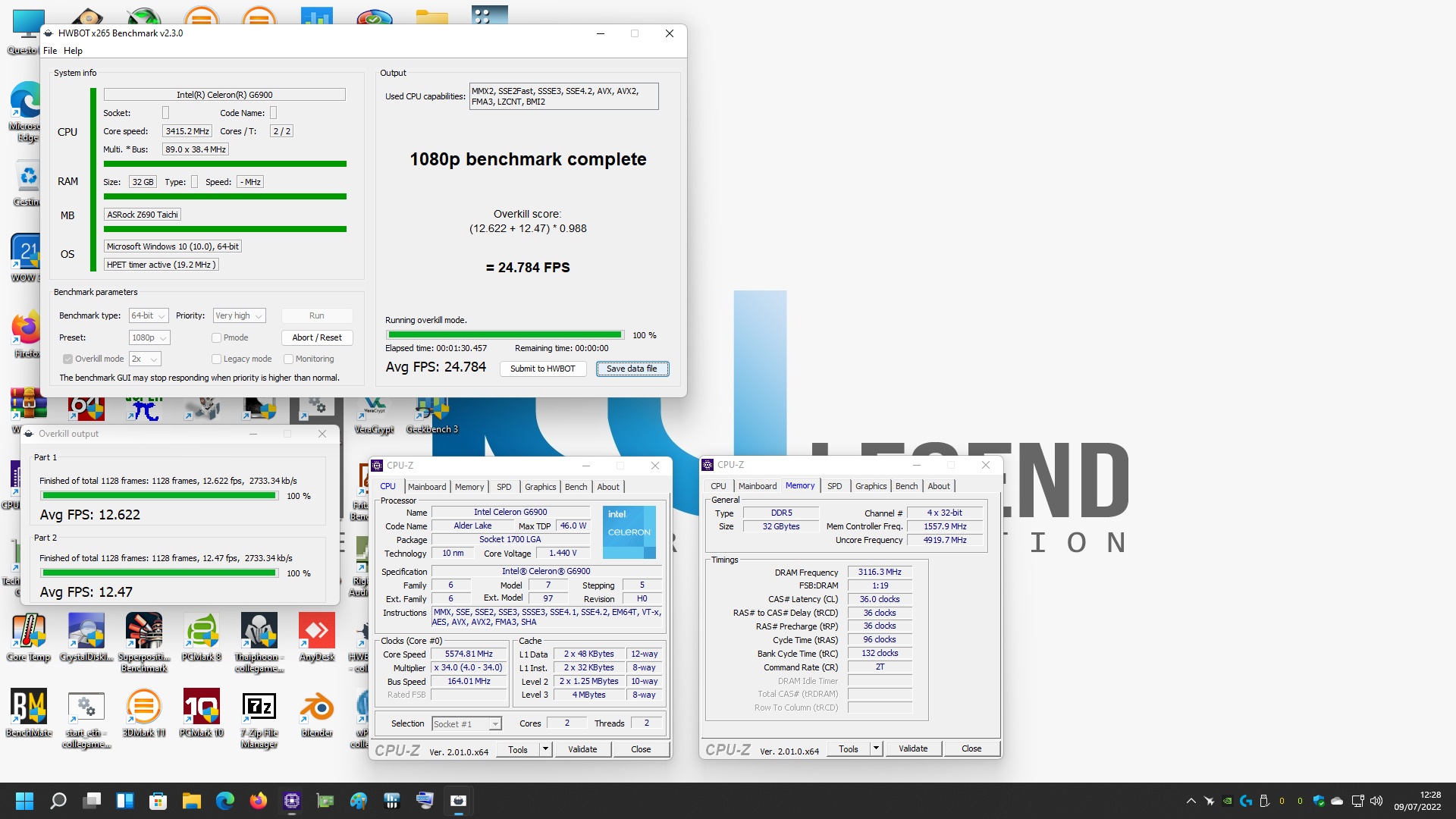Image resolution: width=1456 pixels, height=819 pixels.
Task: Open the Benchmark type 64-bit dropdown
Action: pos(148,315)
